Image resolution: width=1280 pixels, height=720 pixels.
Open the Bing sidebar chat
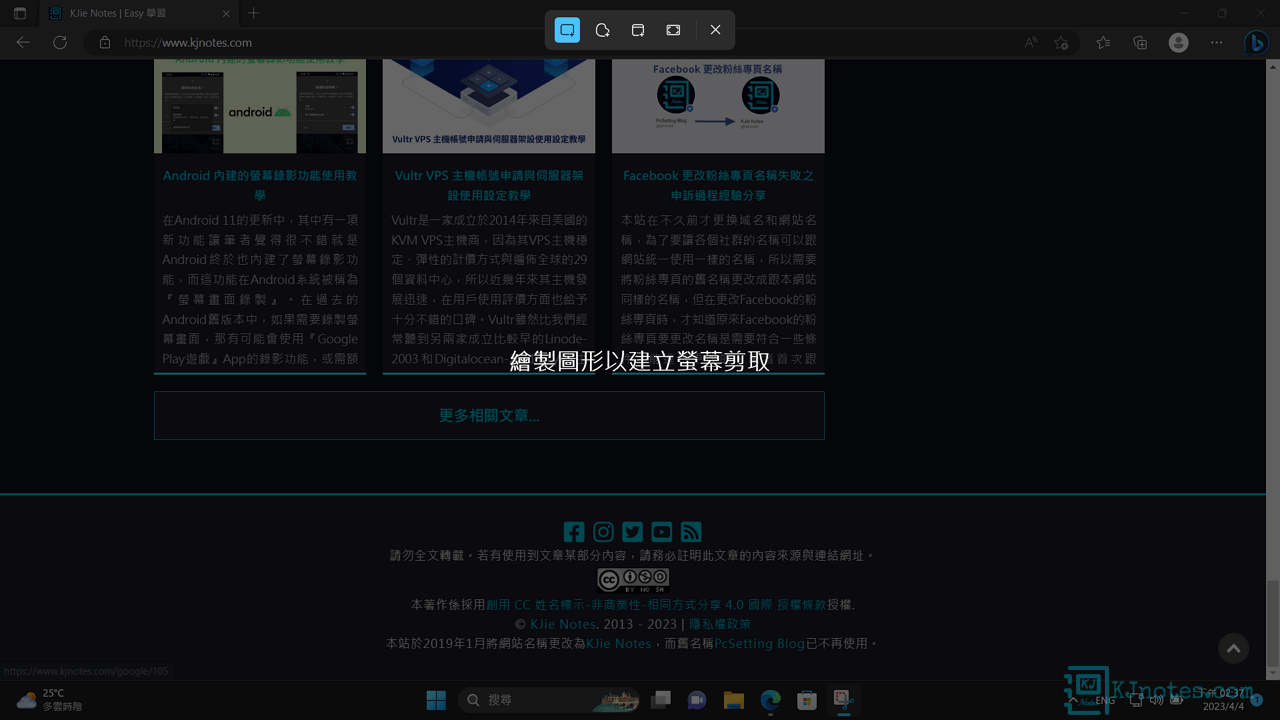pyautogui.click(x=1256, y=42)
